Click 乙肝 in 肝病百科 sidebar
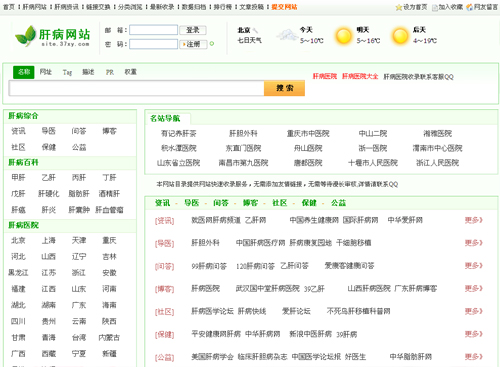This screenshot has height=367, width=500. [49, 178]
